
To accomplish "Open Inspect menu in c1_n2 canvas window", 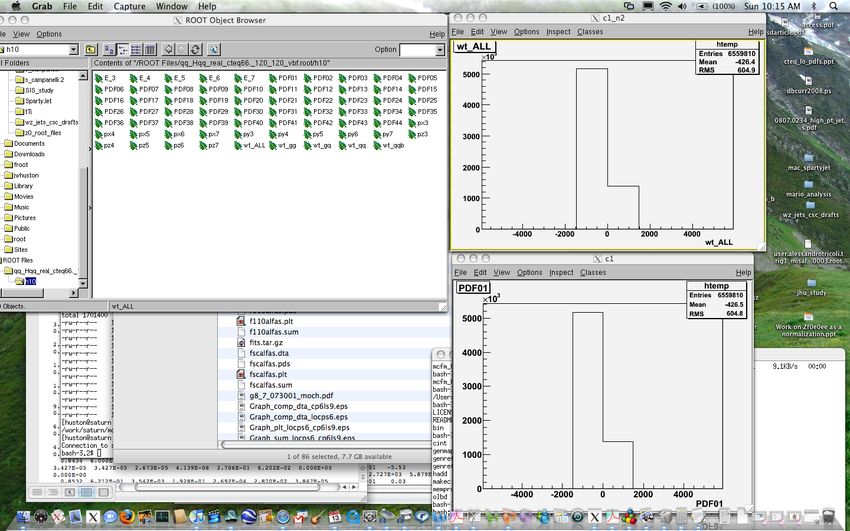I will click(558, 31).
